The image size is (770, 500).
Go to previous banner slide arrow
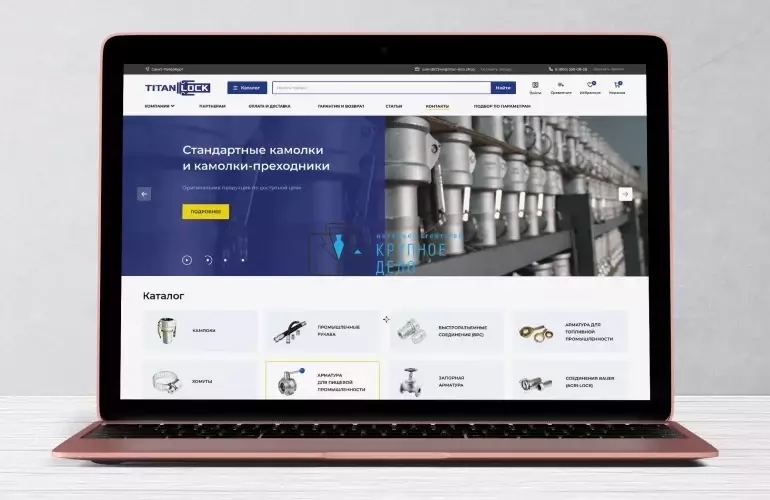point(144,194)
